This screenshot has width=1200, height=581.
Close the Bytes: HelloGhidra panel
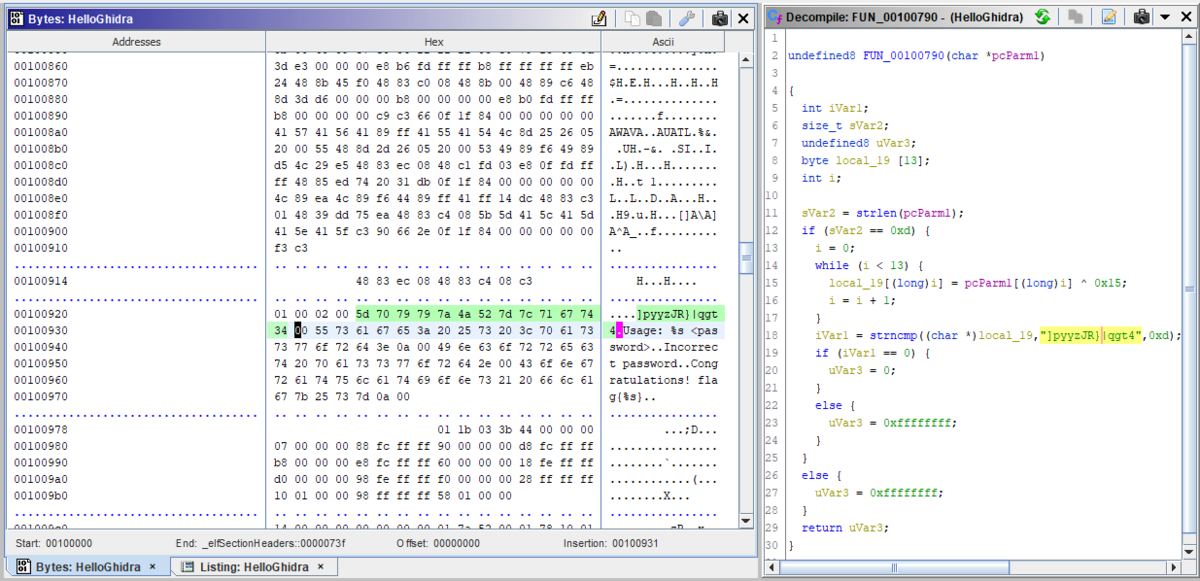[x=743, y=18]
